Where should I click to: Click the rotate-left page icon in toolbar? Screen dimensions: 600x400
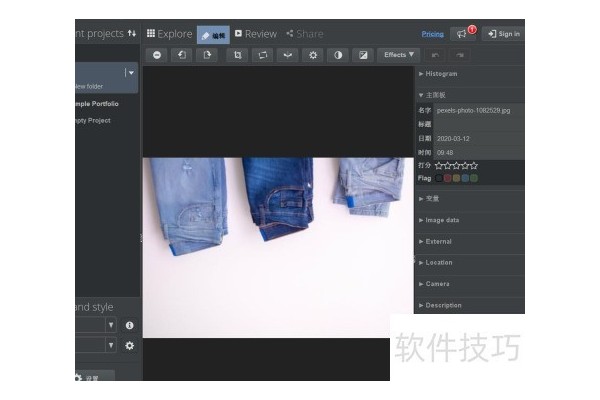coord(182,55)
